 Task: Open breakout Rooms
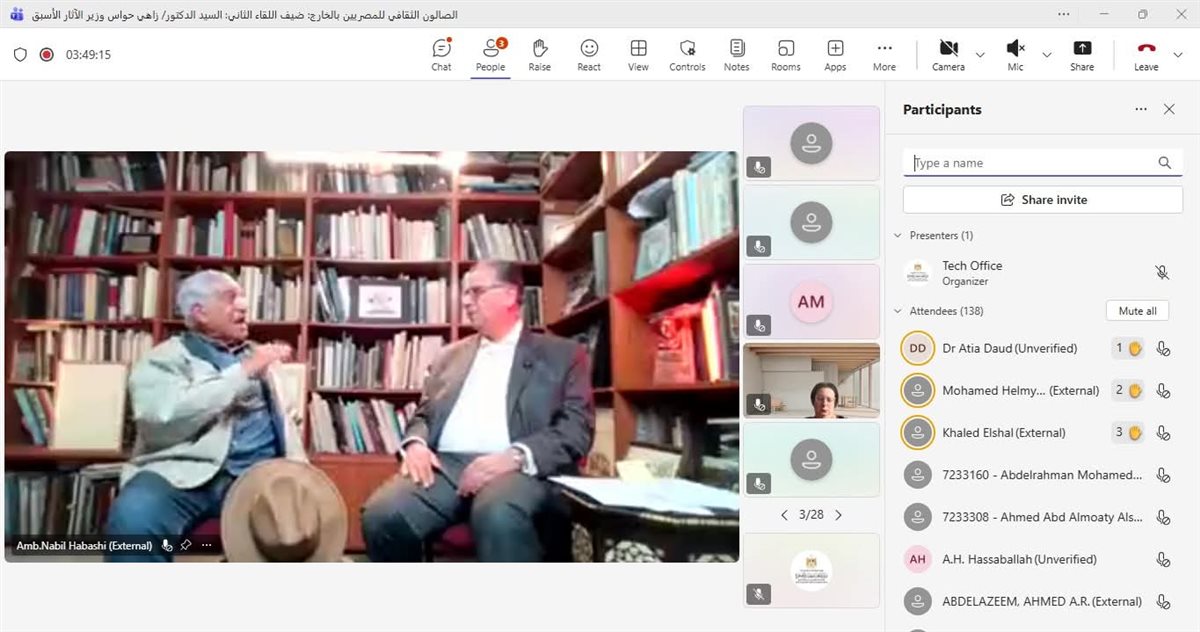[x=785, y=55]
